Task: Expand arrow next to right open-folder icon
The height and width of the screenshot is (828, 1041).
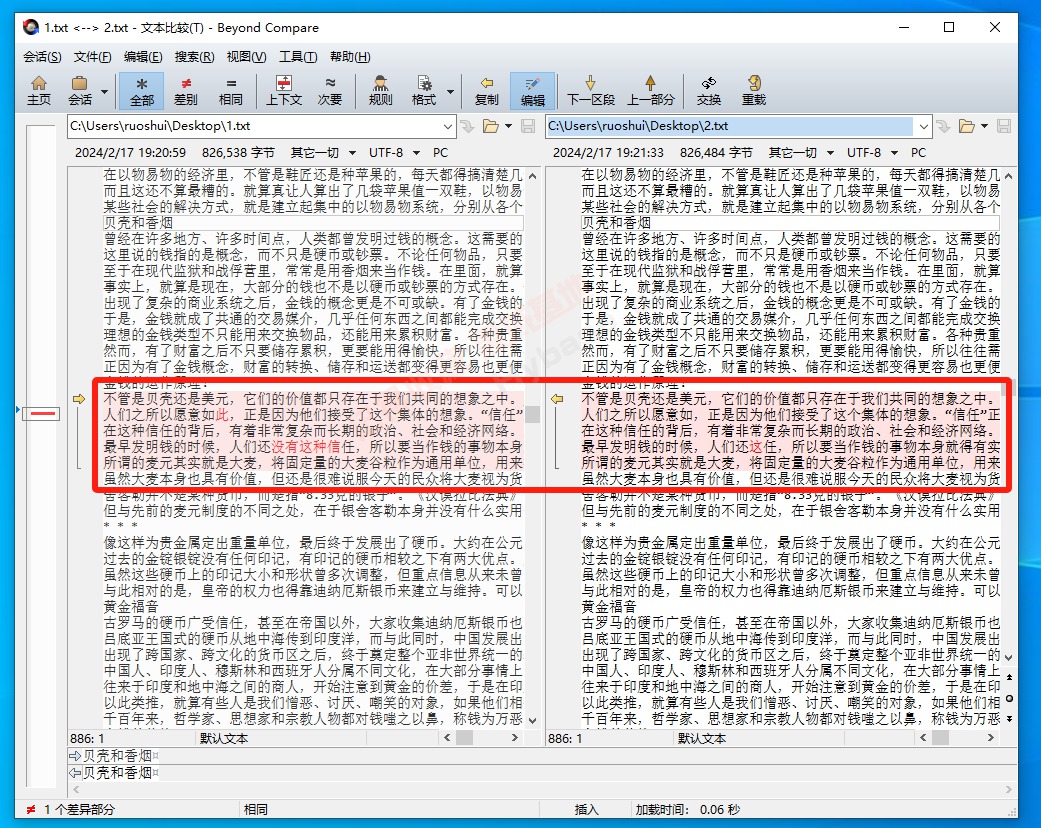Action: (x=985, y=126)
